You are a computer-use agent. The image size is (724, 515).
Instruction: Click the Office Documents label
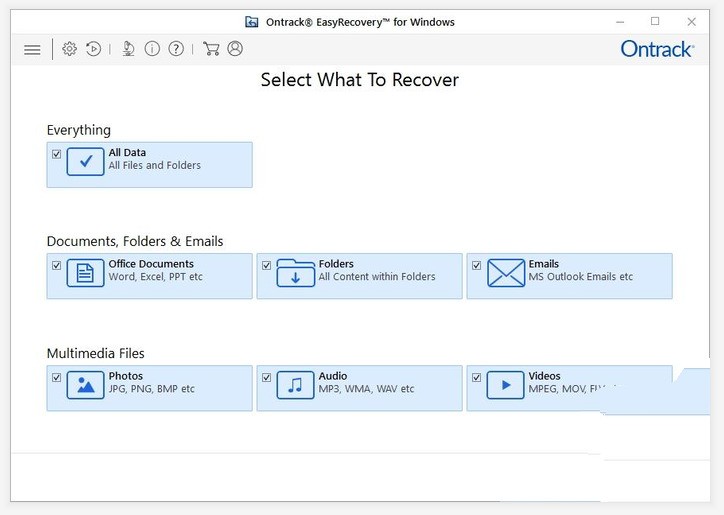pyautogui.click(x=151, y=264)
